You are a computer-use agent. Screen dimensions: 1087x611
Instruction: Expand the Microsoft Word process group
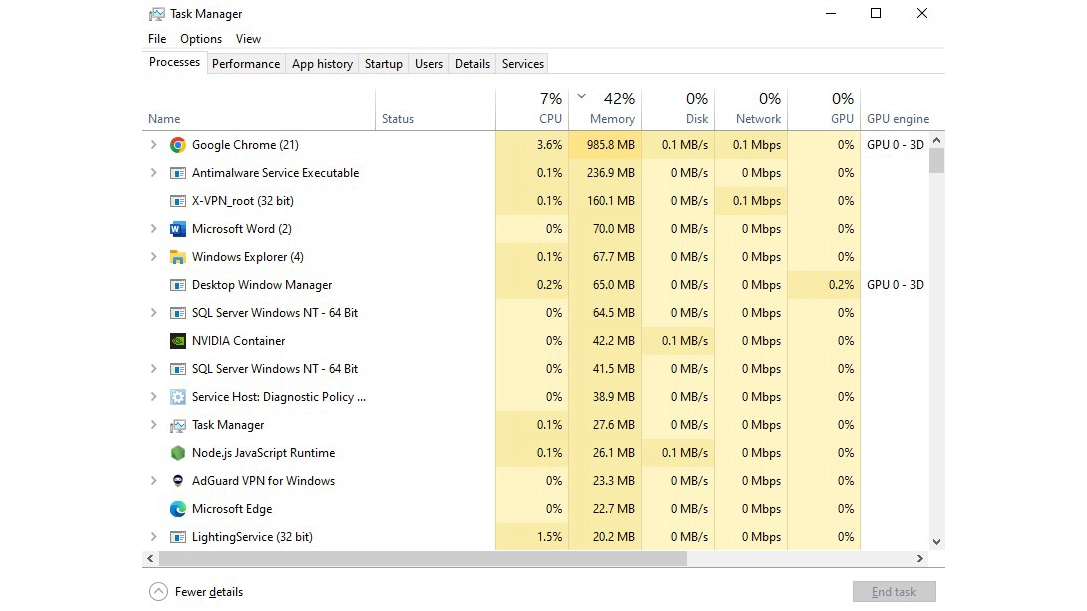[153, 229]
